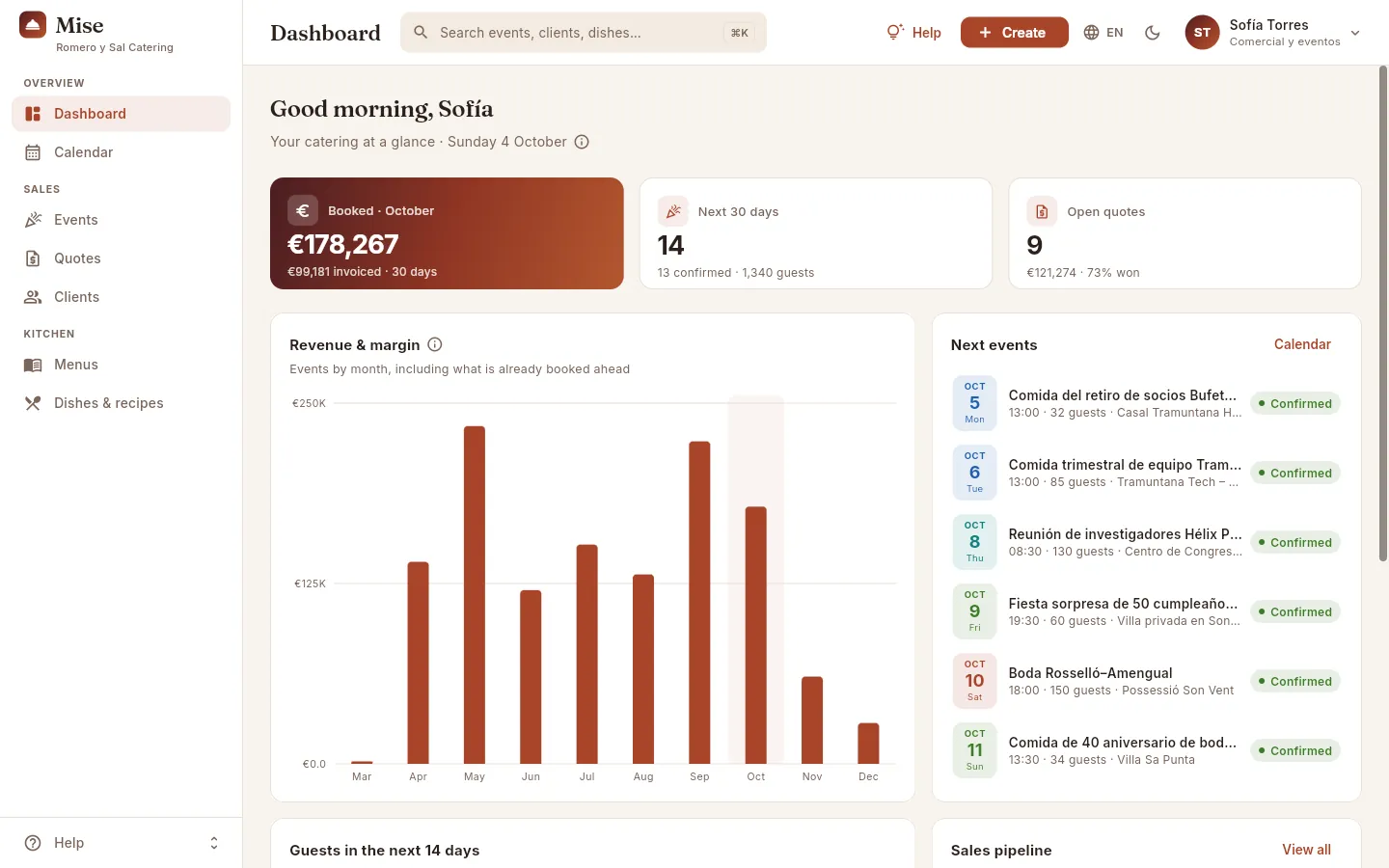Click the May bar in revenue chart
Viewport: 1389px width, 868px height.
point(475,595)
